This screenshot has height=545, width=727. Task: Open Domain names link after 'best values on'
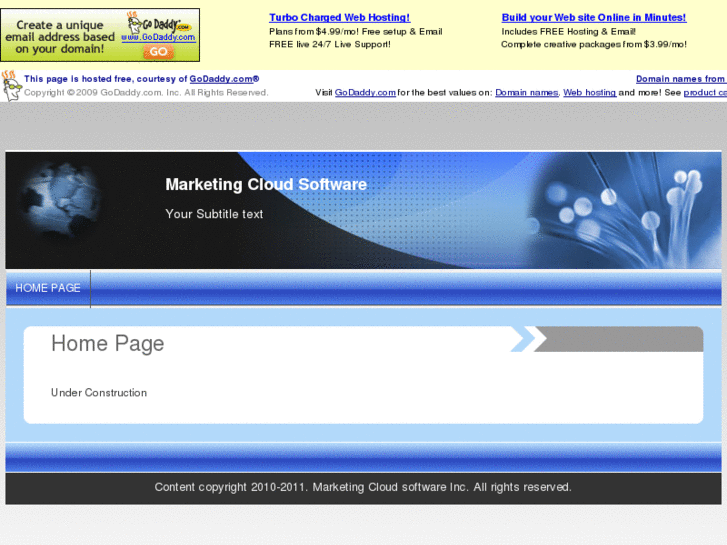[527, 92]
